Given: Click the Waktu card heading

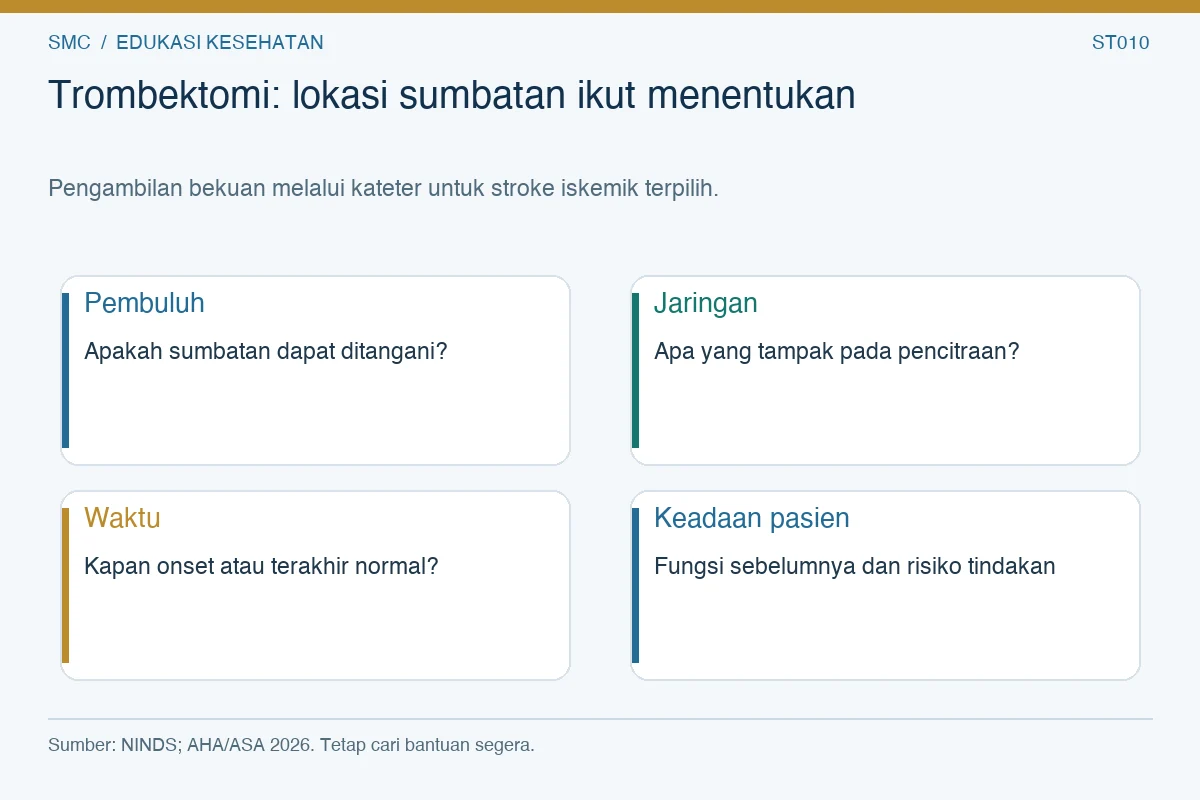Looking at the screenshot, I should point(122,518).
